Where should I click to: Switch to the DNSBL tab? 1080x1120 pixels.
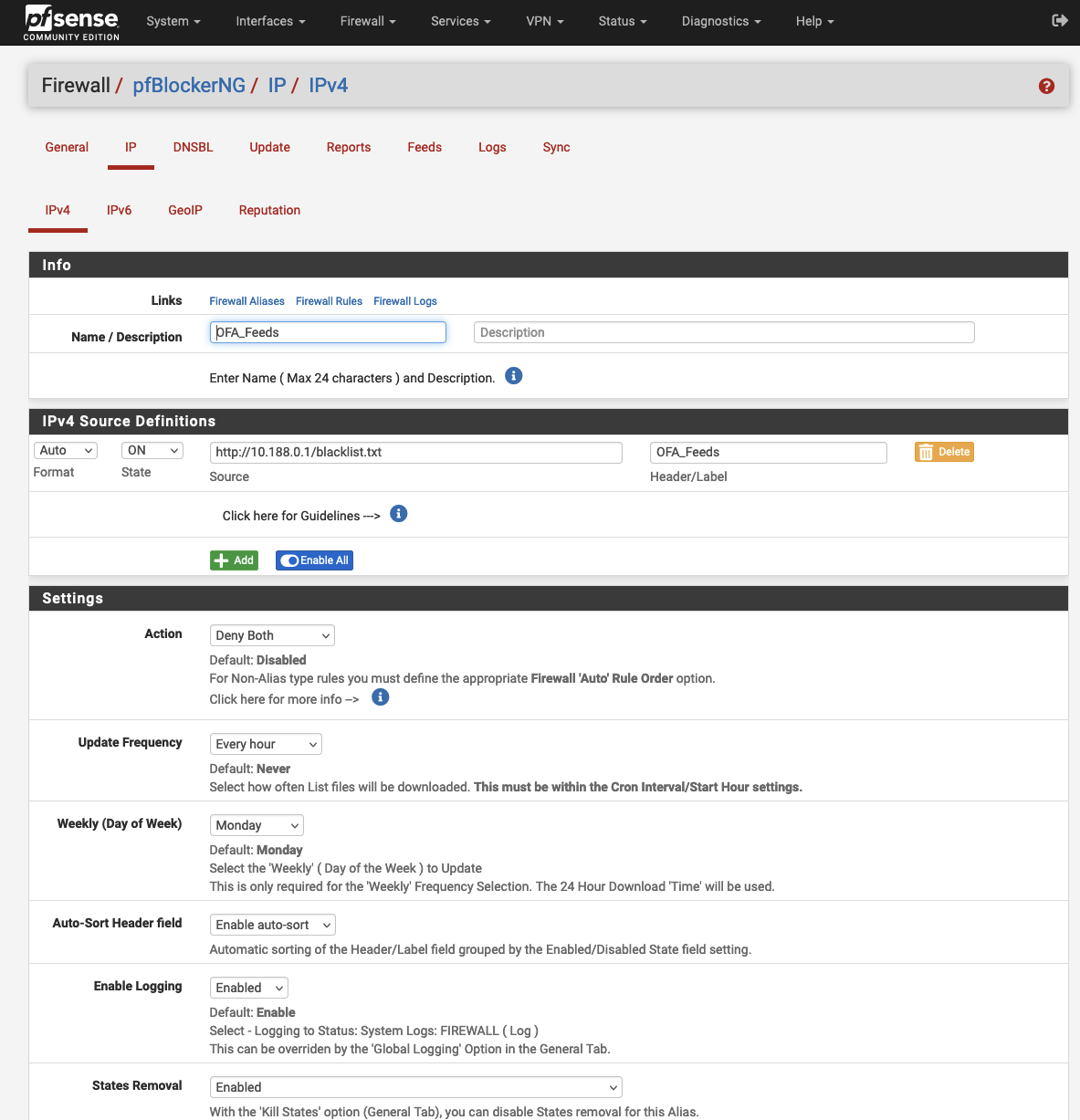coord(194,147)
